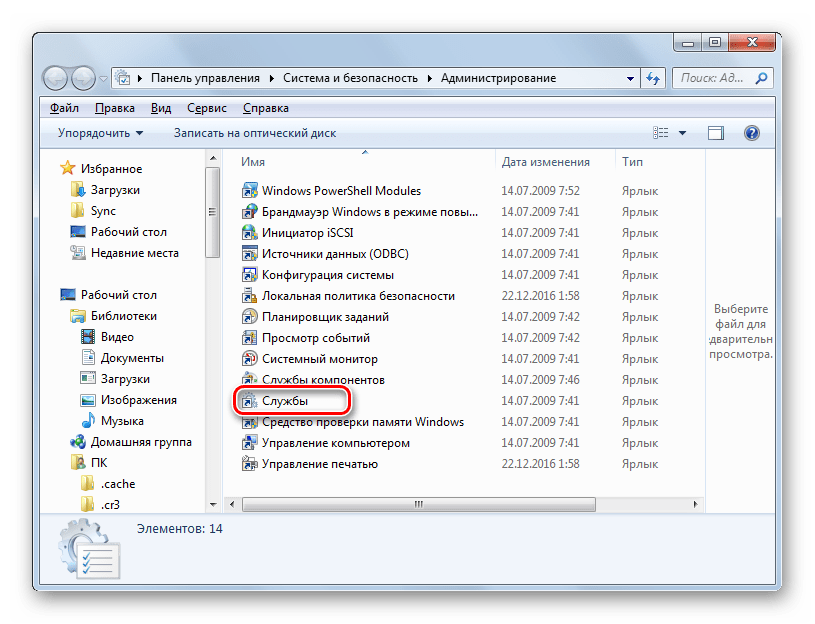Select the .cache folder in tree
Screen dimensions: 815x624
click(x=118, y=484)
